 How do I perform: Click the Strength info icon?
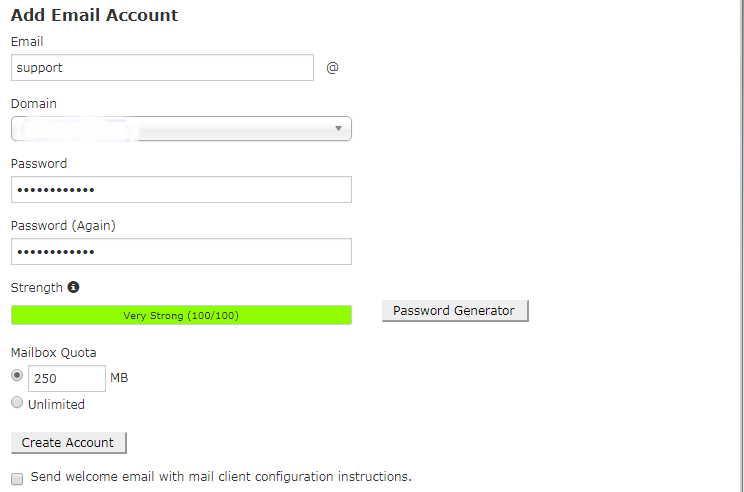click(x=73, y=287)
